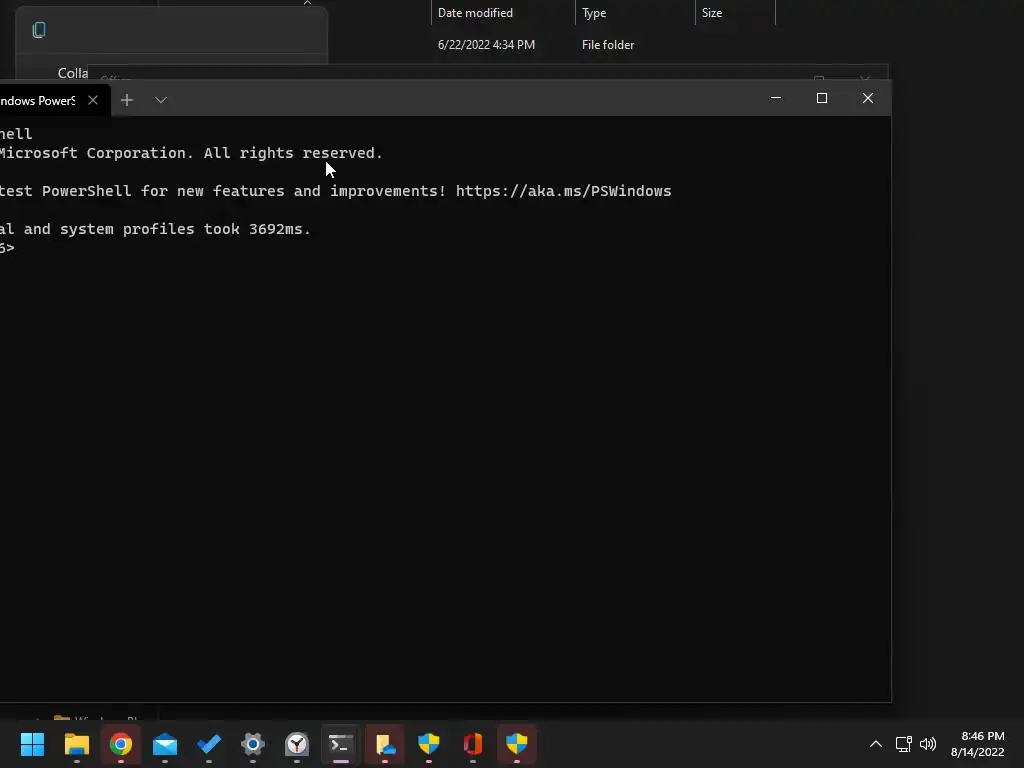Open the Windows Start menu
Viewport: 1024px width, 768px height.
pyautogui.click(x=33, y=744)
